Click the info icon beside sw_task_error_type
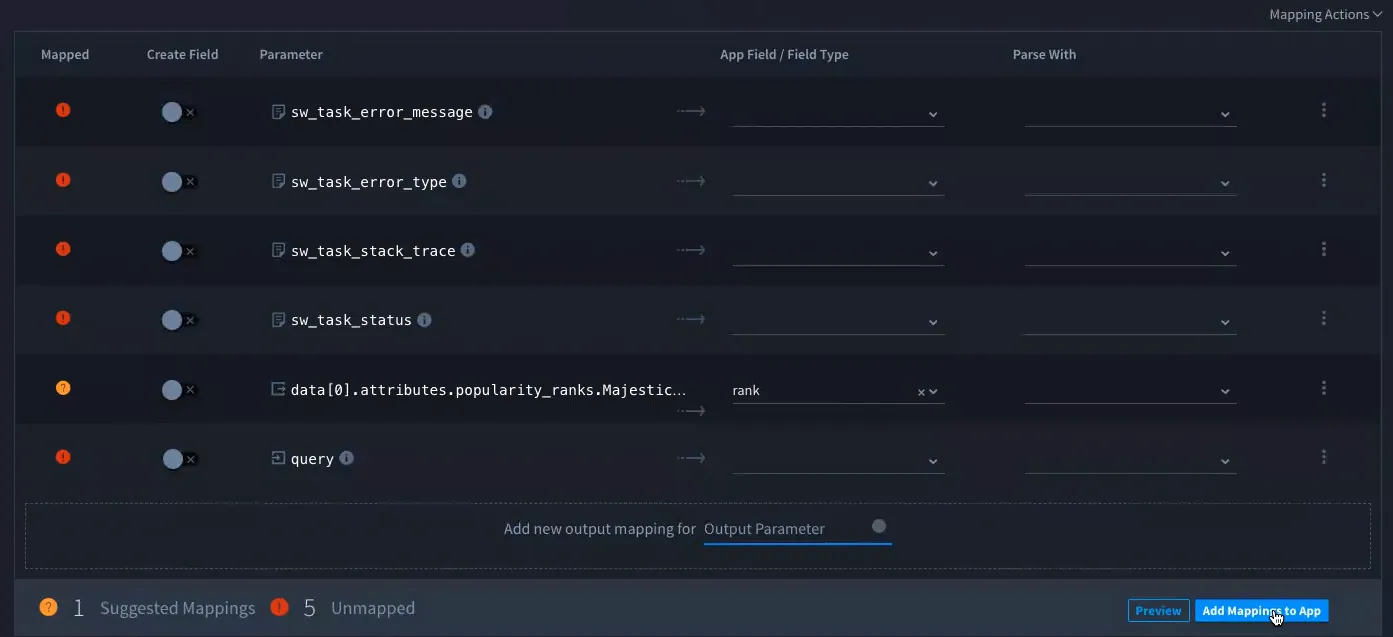 (x=459, y=181)
